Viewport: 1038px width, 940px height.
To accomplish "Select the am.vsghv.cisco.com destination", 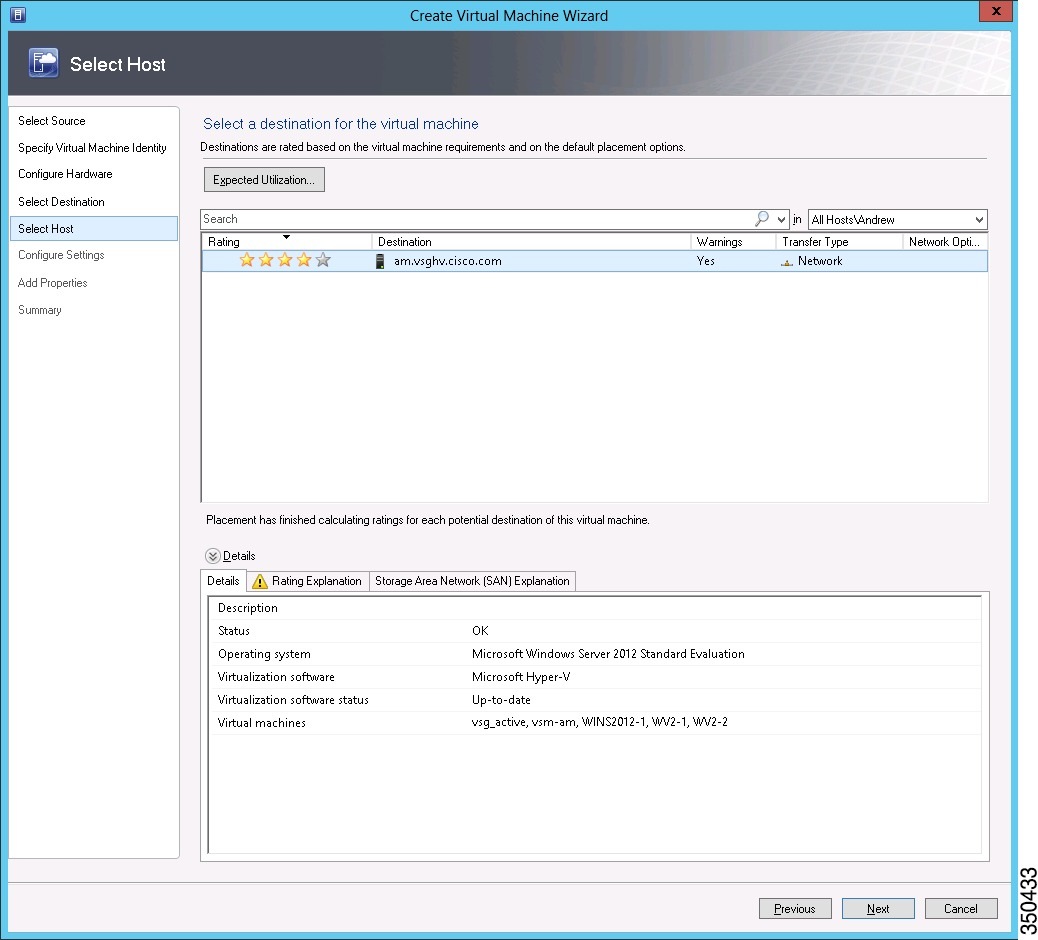I will click(448, 261).
